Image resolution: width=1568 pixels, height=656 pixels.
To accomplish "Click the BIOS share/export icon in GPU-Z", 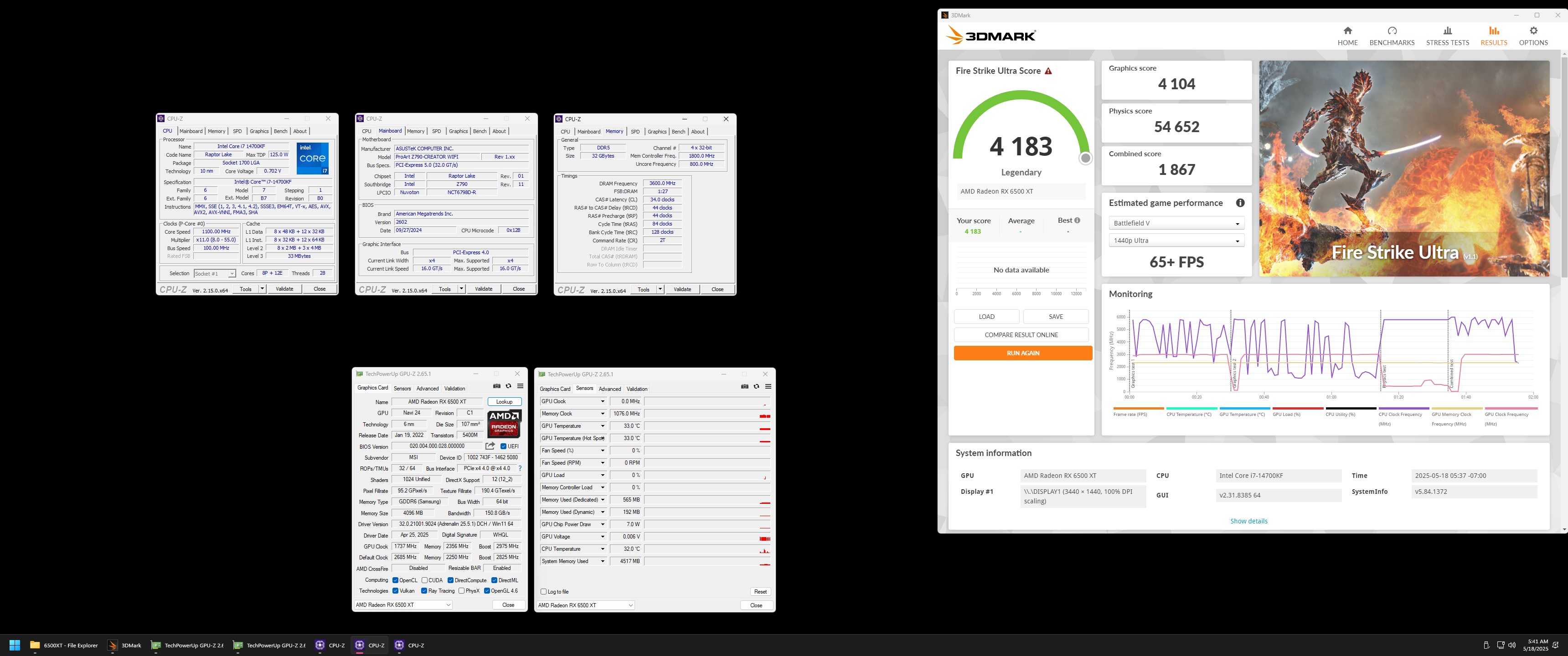I will tap(490, 446).
